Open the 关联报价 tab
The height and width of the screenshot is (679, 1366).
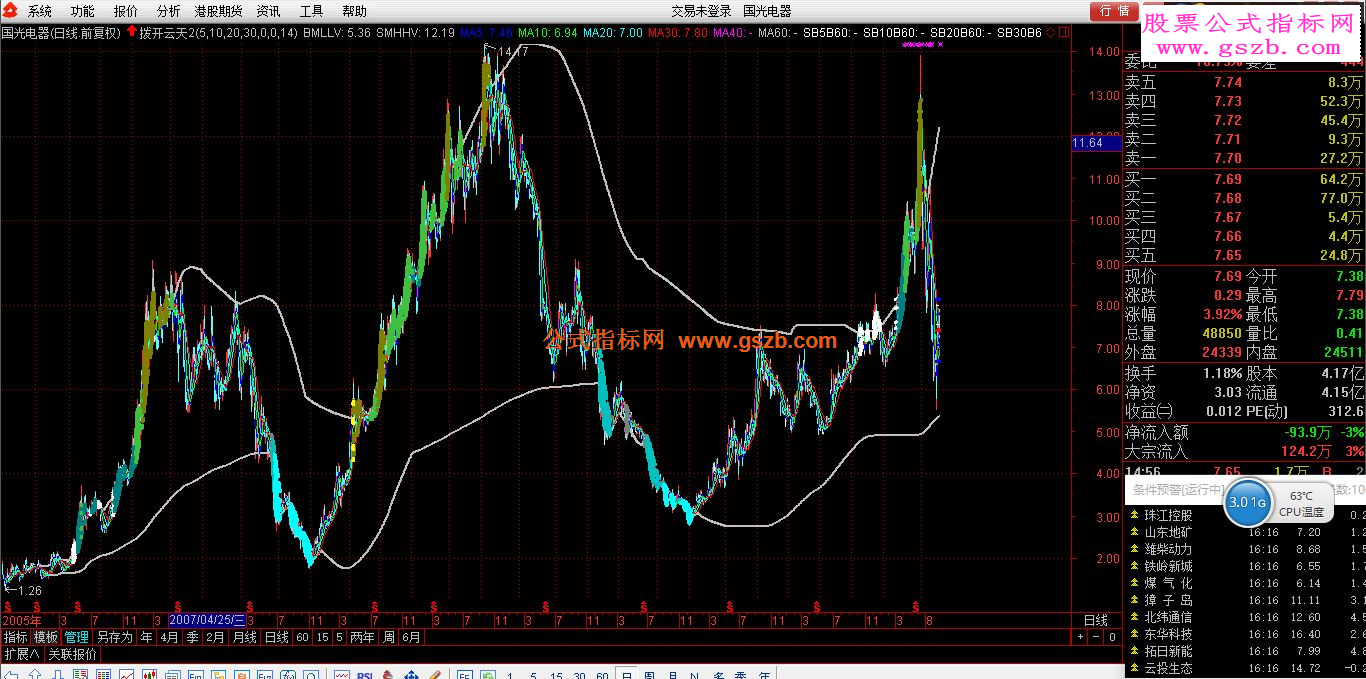pos(73,654)
